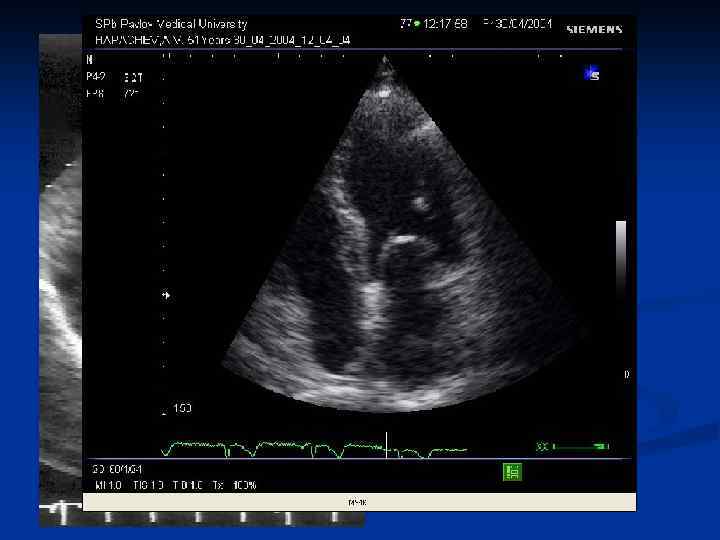
Task: Click the TIS readout value
Action: [x=148, y=485]
